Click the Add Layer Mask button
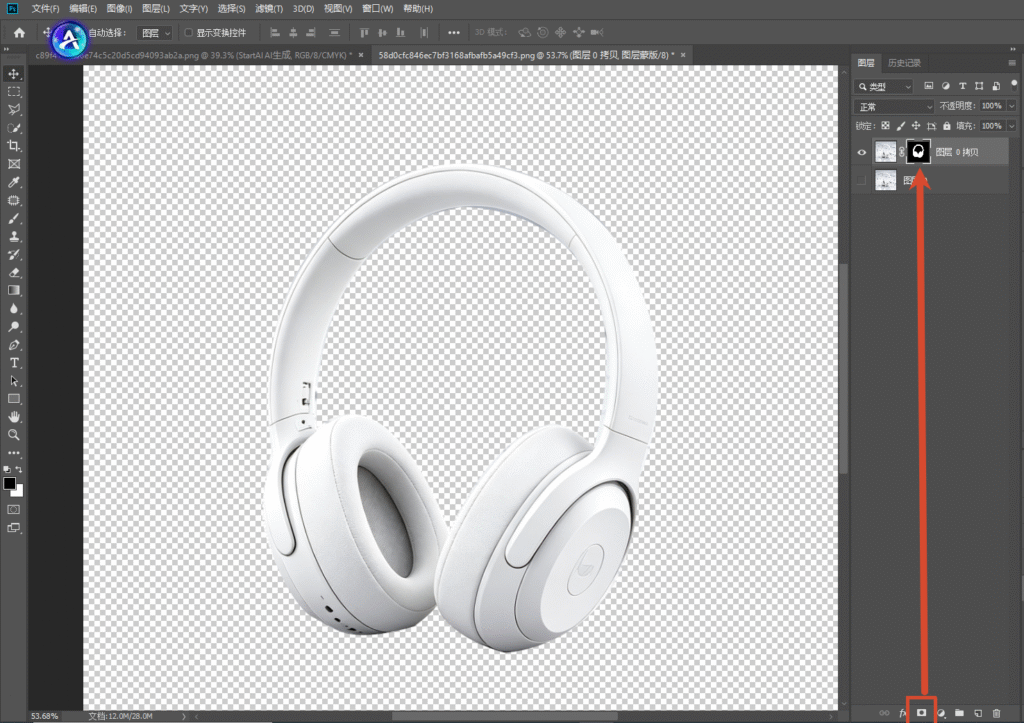 point(921,713)
